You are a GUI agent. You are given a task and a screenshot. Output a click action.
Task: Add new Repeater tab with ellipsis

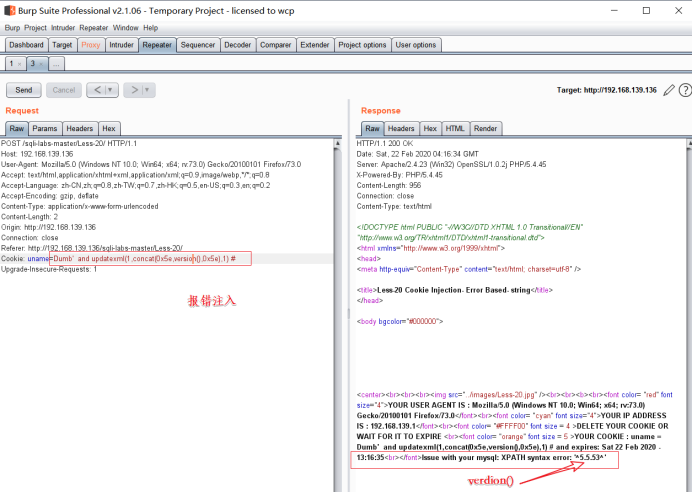56,64
